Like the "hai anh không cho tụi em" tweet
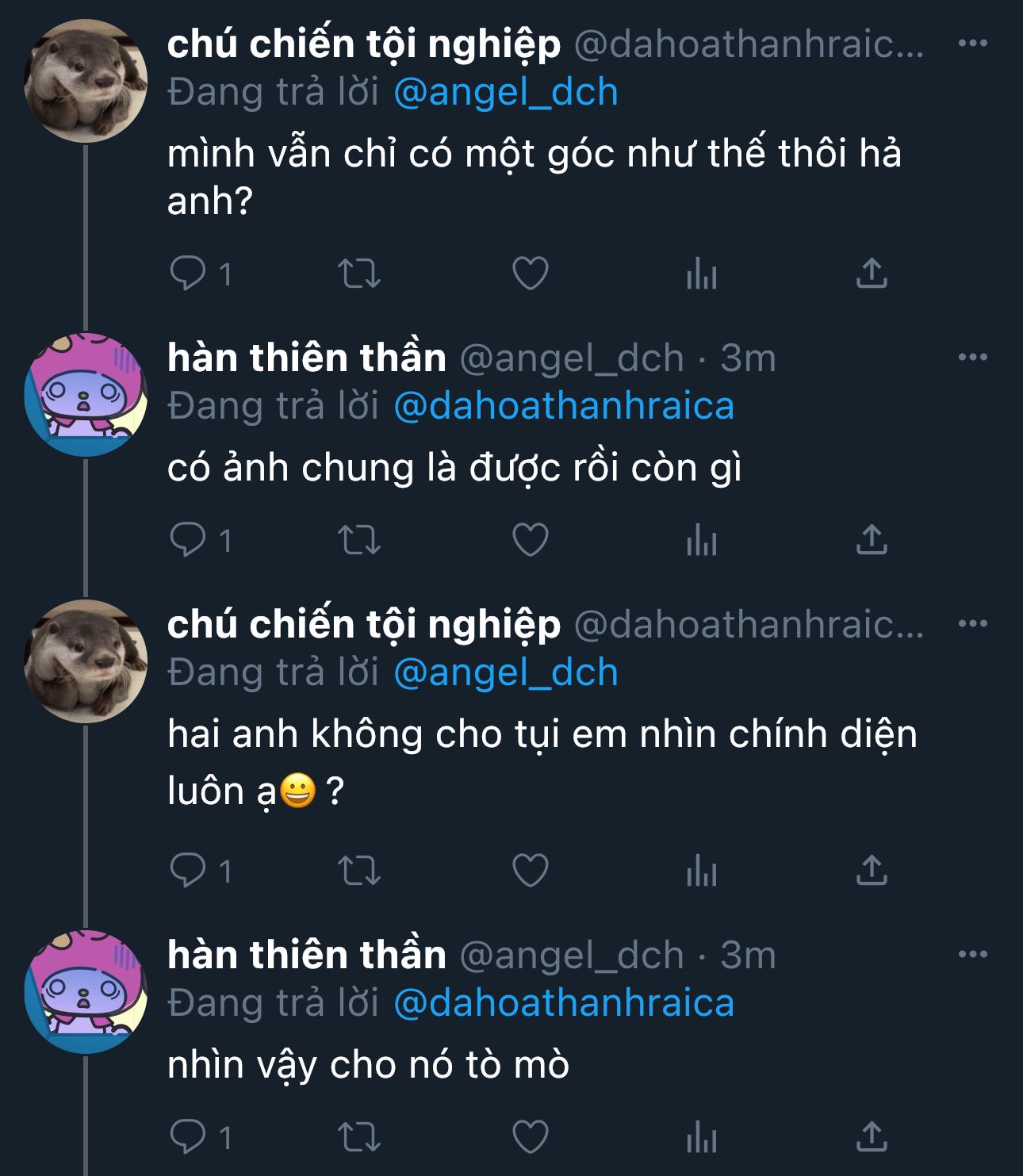Viewport: 1023px width, 1176px height. [530, 871]
